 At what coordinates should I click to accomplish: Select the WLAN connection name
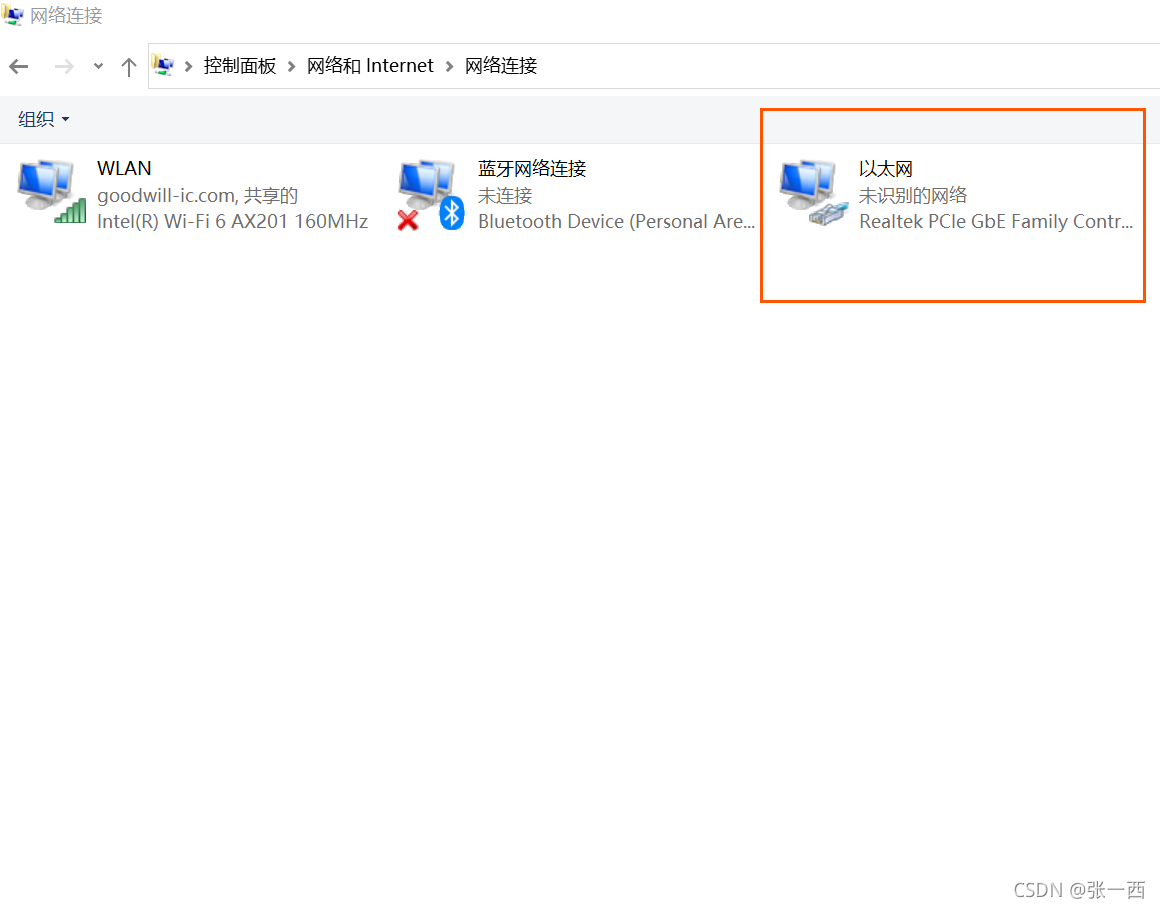point(124,169)
